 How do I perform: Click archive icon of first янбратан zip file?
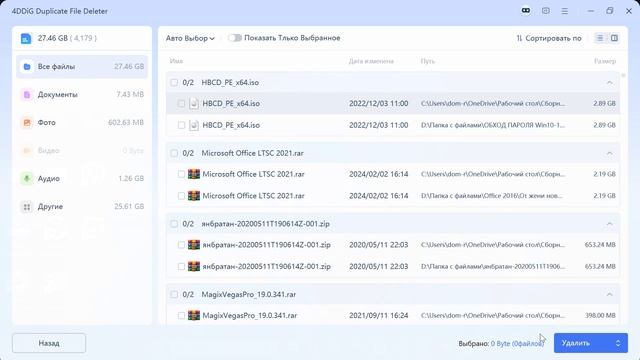[x=194, y=245]
